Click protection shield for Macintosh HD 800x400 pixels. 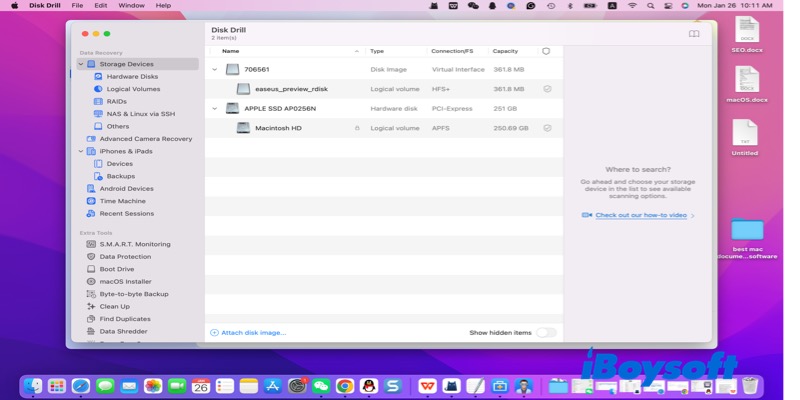[x=547, y=128]
